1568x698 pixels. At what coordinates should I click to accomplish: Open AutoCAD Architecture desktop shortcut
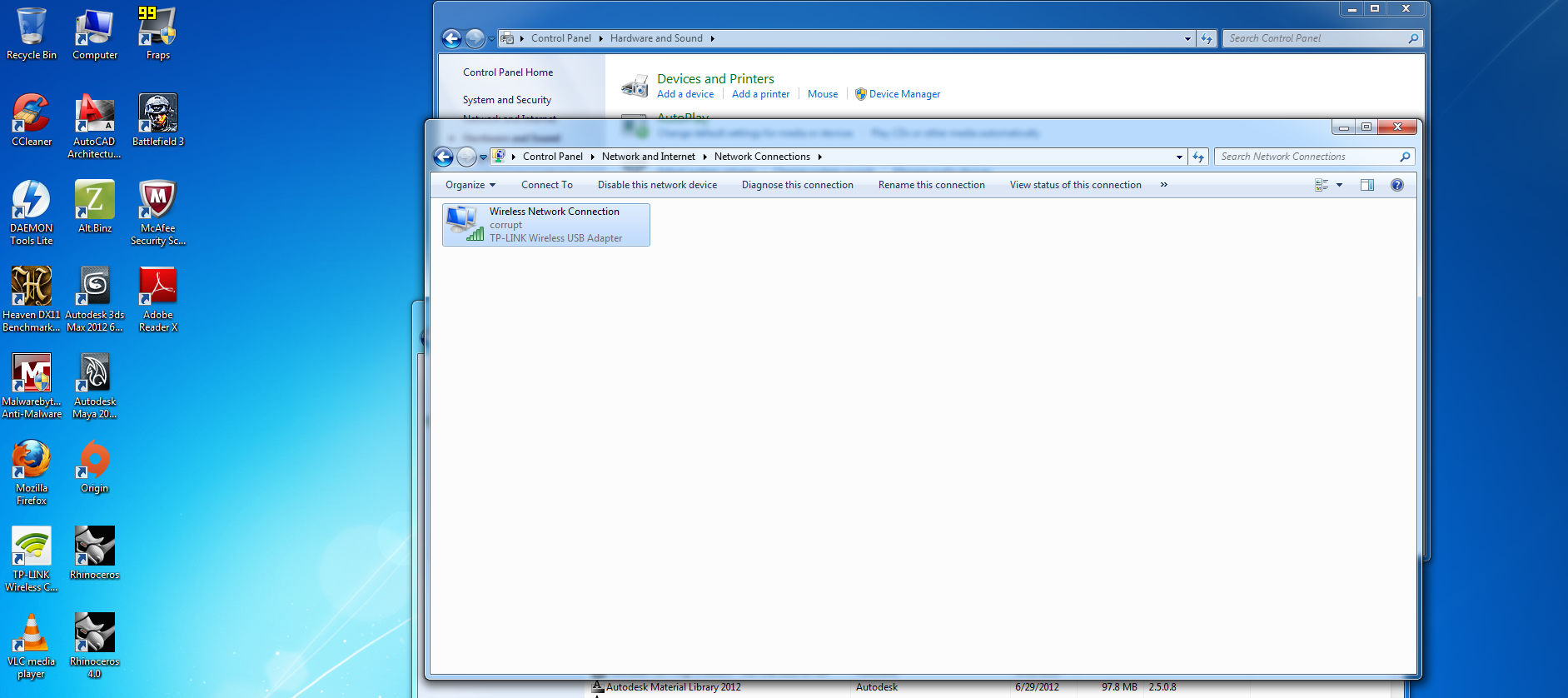coord(95,127)
